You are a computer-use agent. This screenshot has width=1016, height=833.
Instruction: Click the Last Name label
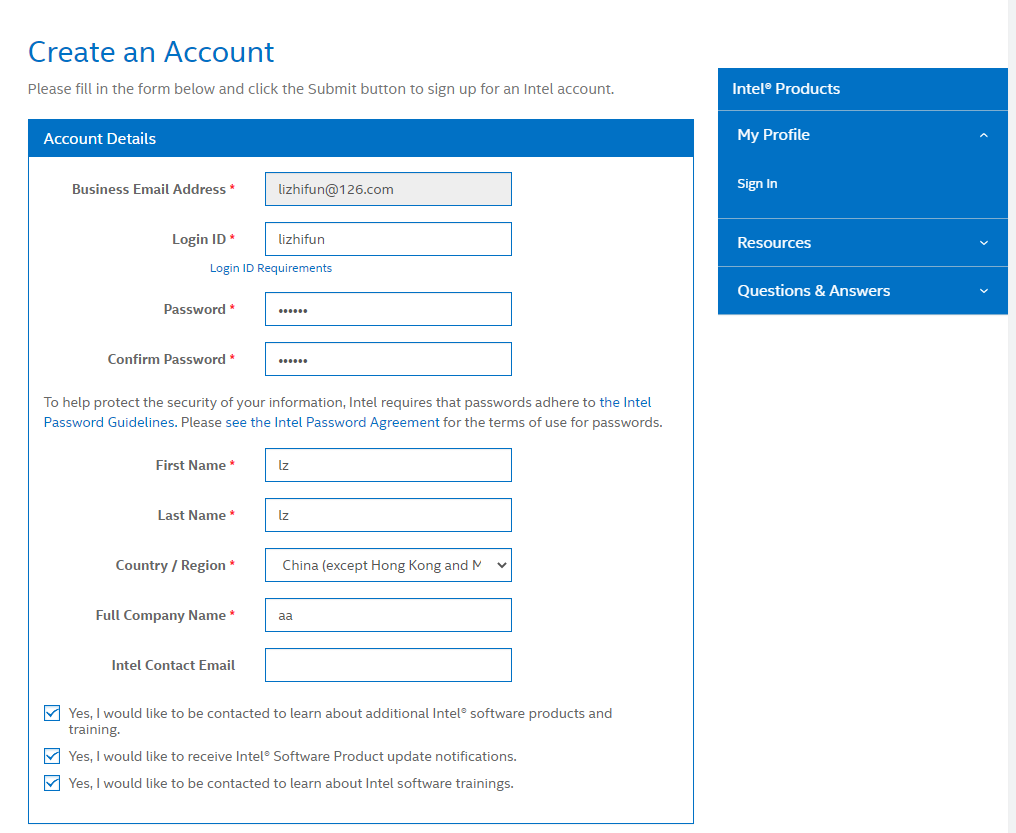click(x=192, y=515)
